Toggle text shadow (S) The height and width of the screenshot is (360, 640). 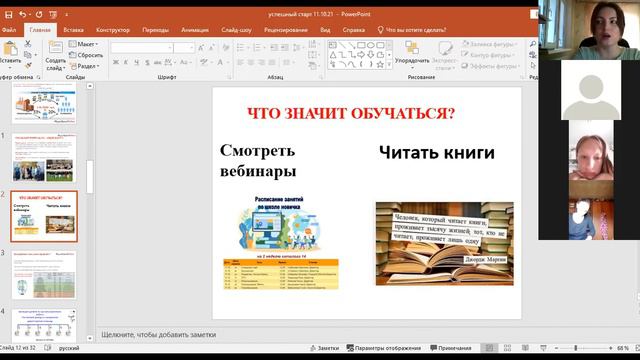(x=147, y=62)
